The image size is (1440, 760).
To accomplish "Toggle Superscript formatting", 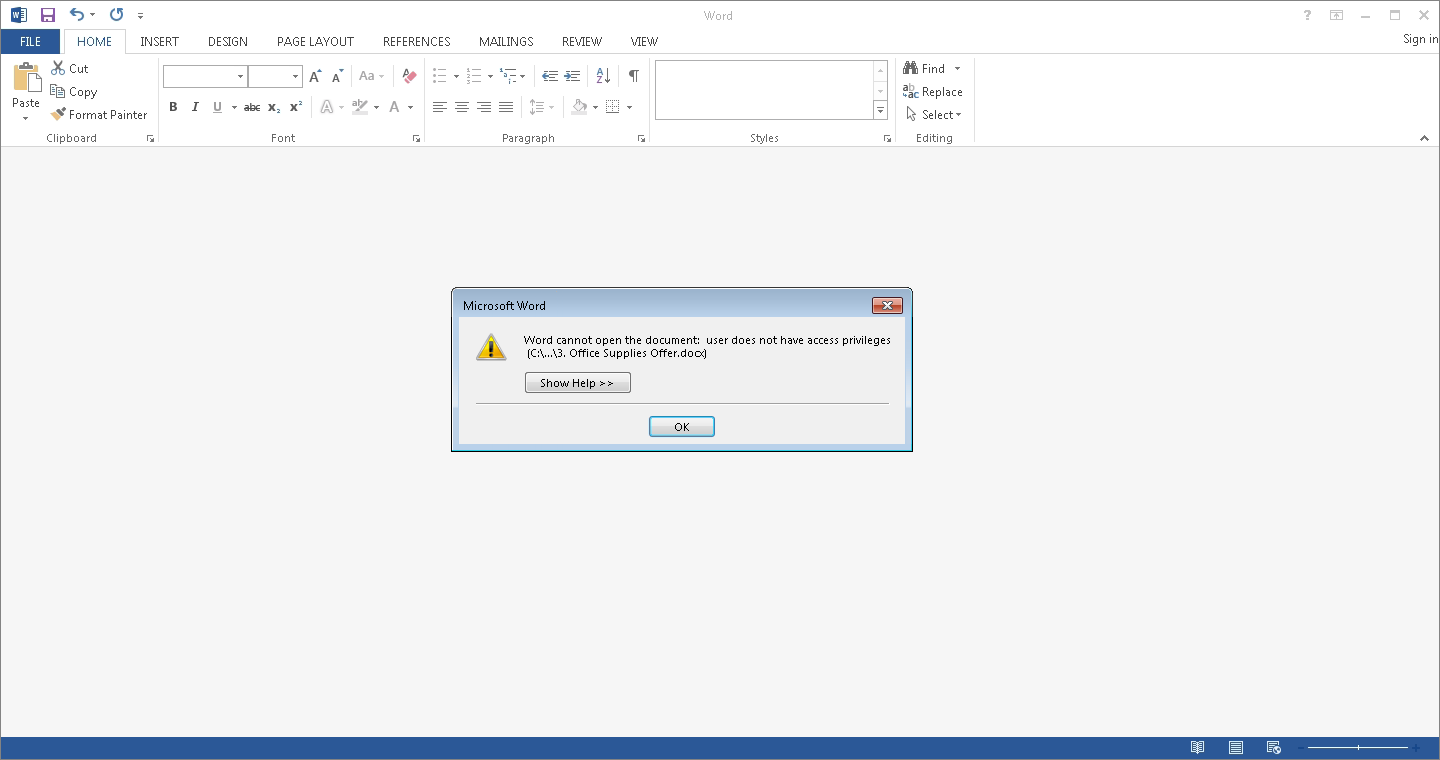I will click(296, 107).
